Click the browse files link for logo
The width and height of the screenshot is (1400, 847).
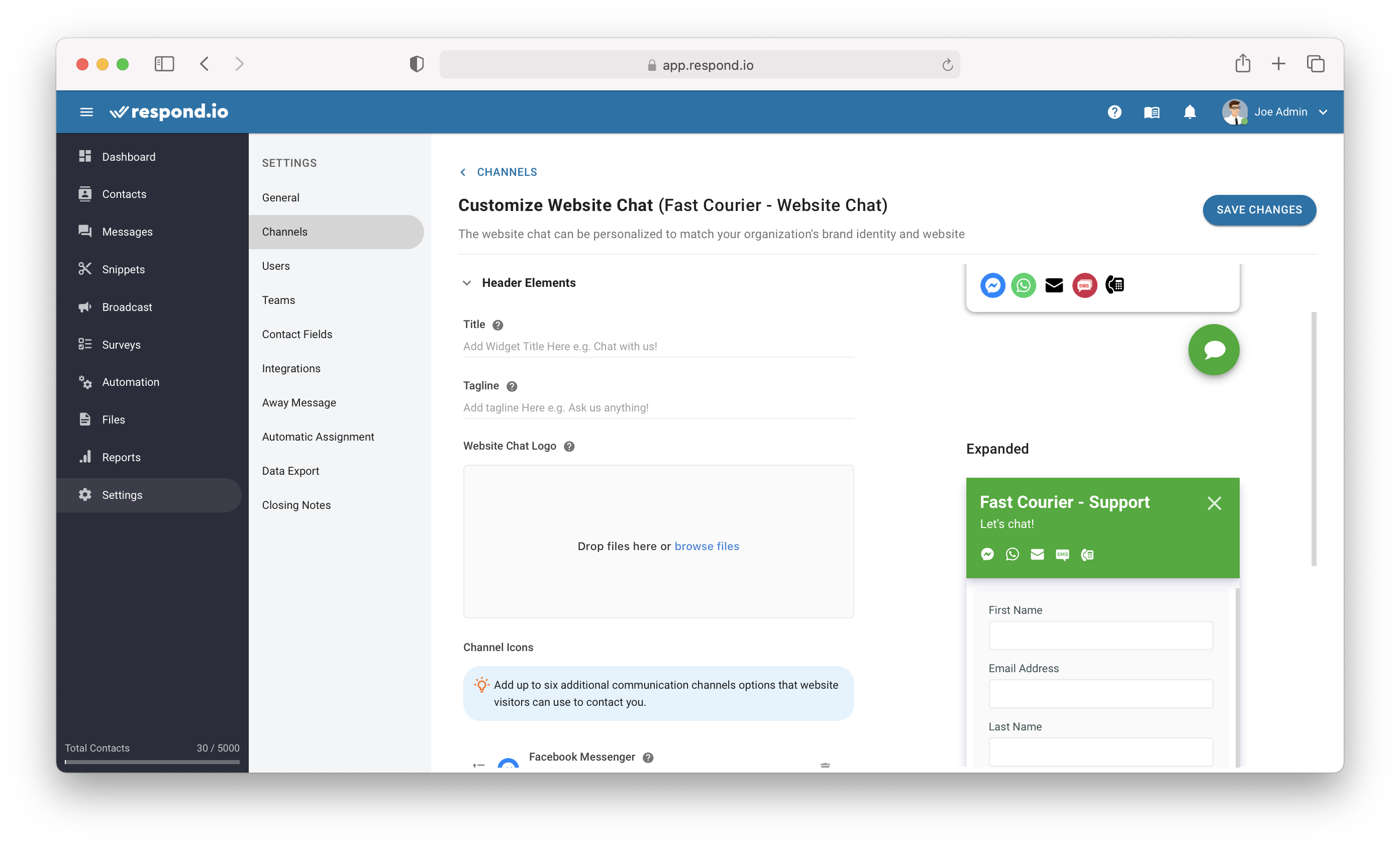coord(707,545)
